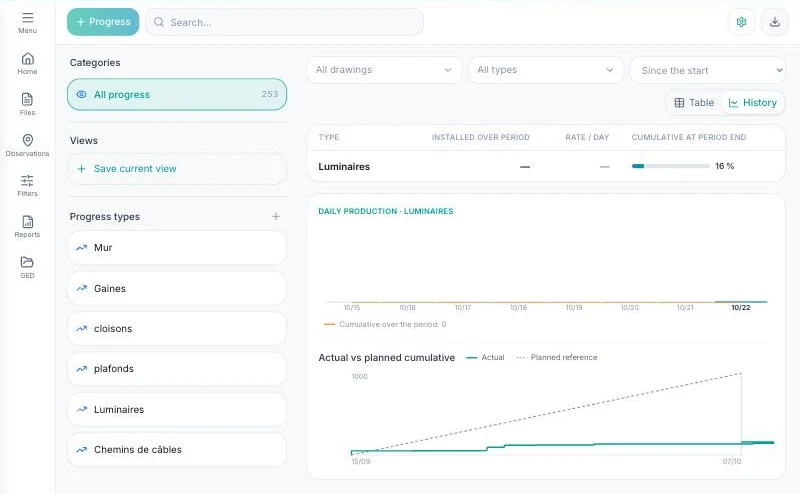Screen dimensions: 800x494
Task: Select the Luminaires progress type
Action: [x=177, y=409]
